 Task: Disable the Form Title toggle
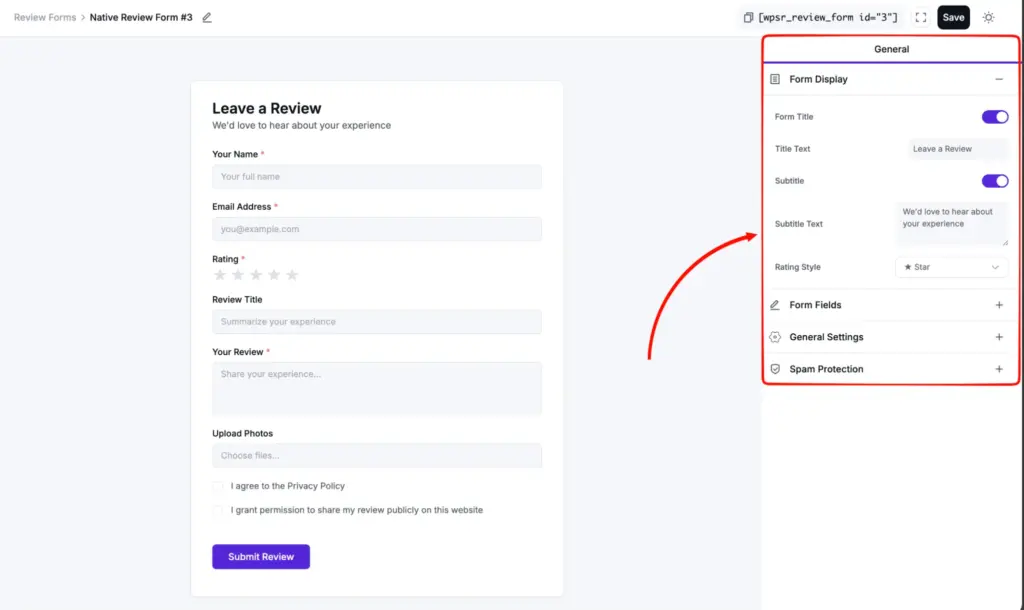point(995,116)
